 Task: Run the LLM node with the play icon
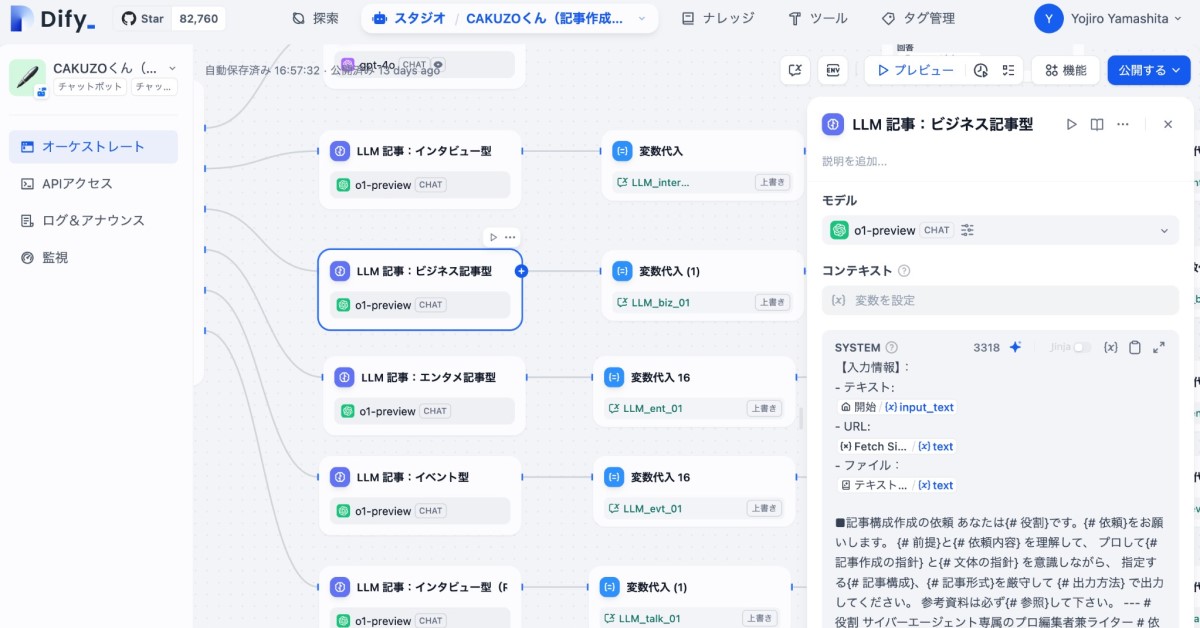coord(1071,123)
